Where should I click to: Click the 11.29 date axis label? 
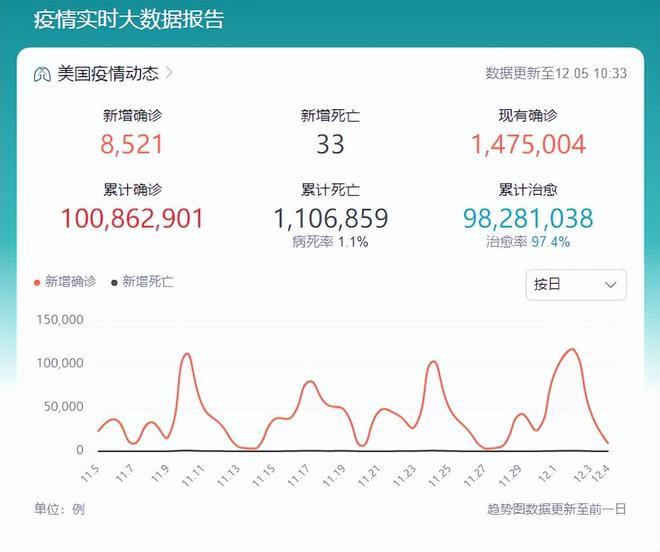point(511,475)
